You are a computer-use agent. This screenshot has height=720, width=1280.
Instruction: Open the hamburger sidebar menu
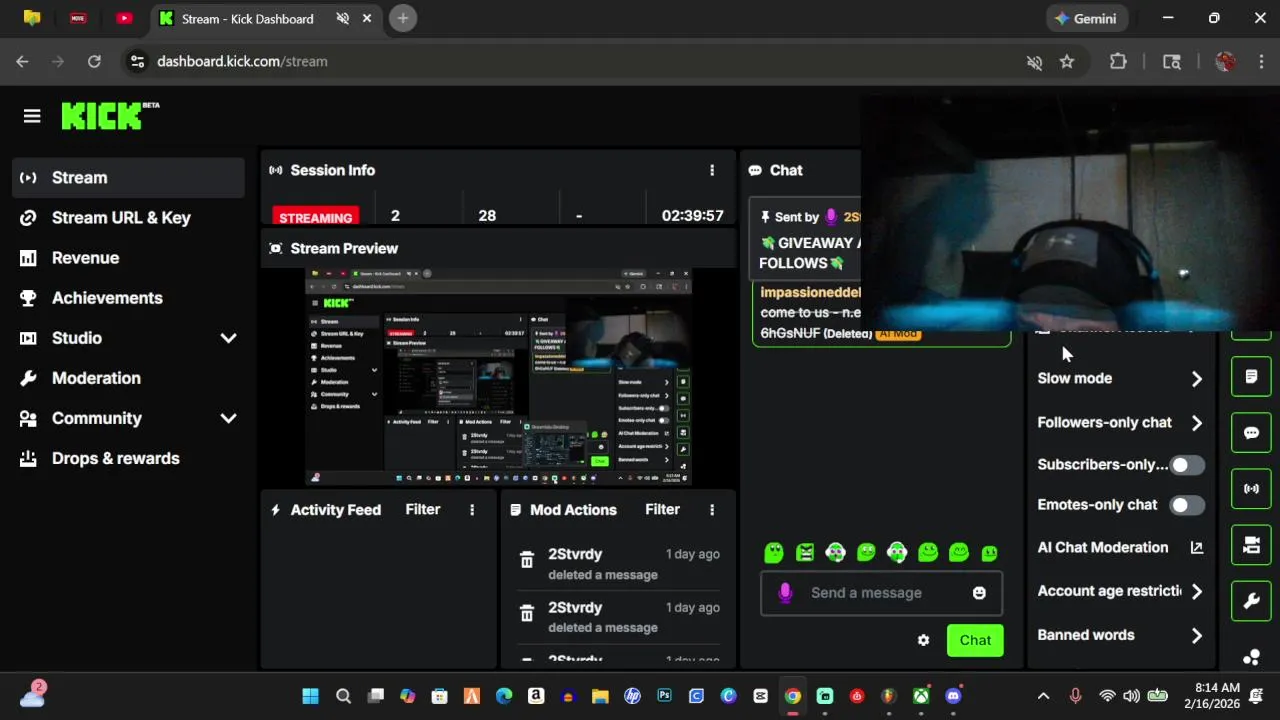[32, 116]
